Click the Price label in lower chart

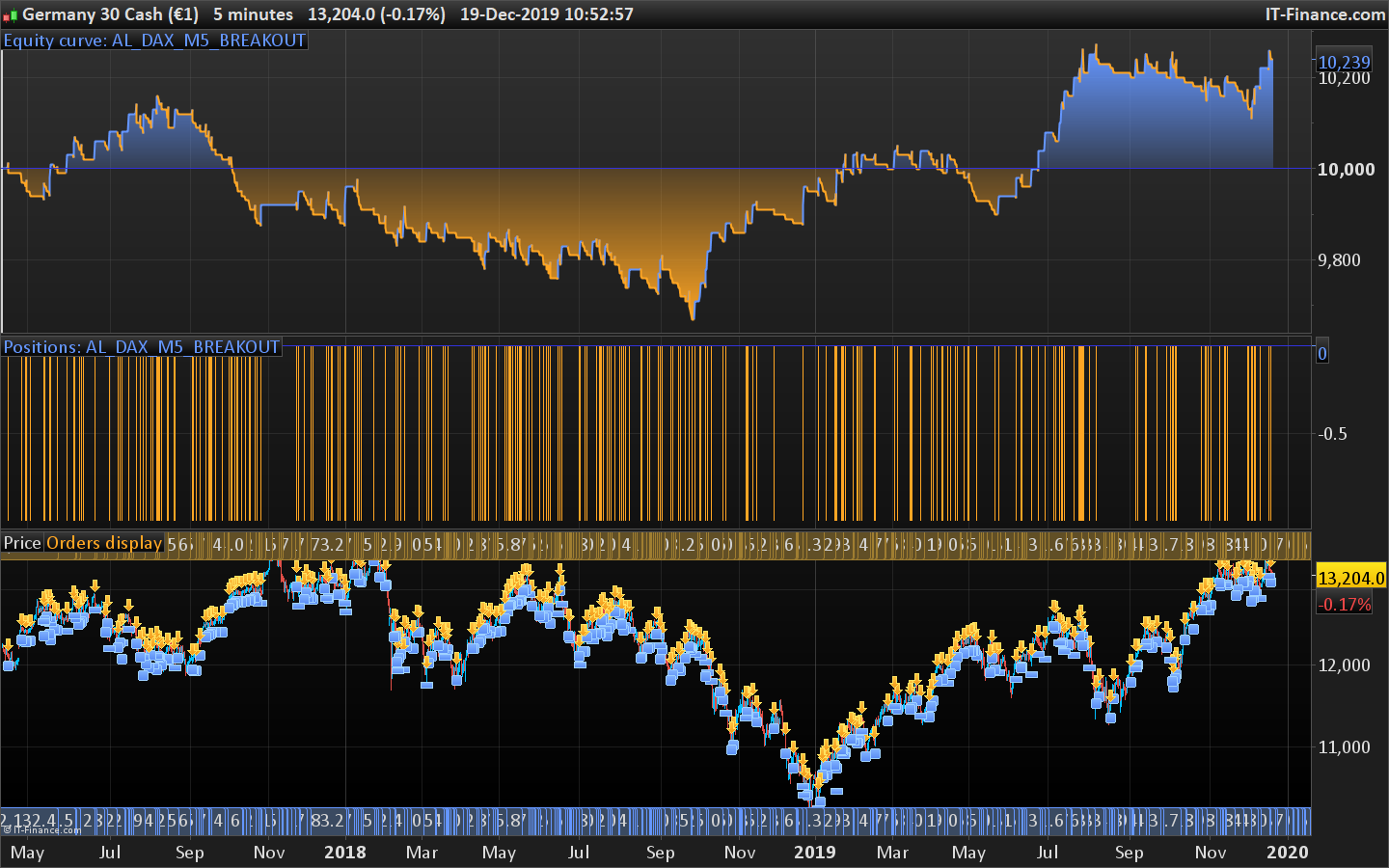(22, 543)
